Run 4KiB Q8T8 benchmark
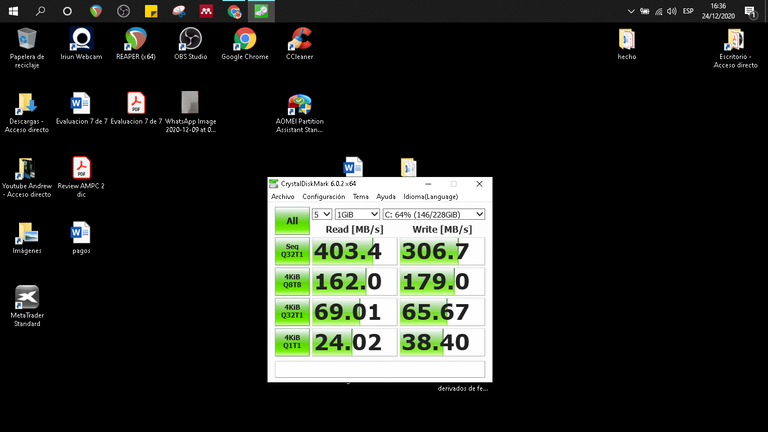768x432 pixels. click(x=292, y=281)
